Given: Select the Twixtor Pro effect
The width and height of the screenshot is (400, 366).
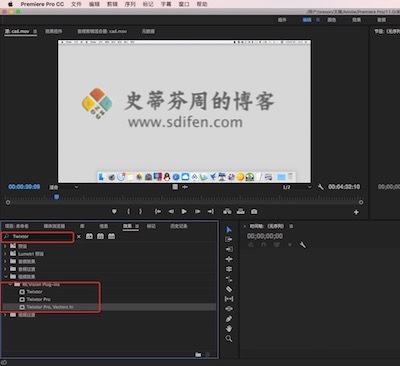Looking at the screenshot, I should click(39, 299).
